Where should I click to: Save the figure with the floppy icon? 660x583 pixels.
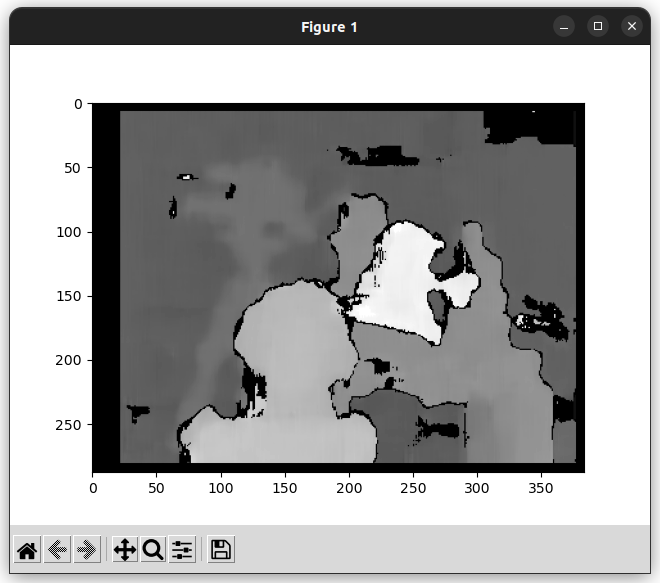click(221, 549)
